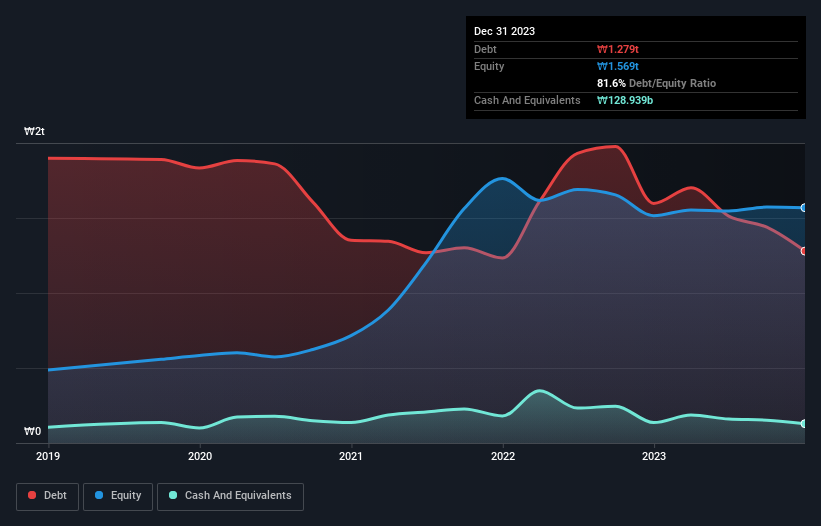Click the ₩0 y-axis label
The image size is (821, 526).
click(x=32, y=431)
